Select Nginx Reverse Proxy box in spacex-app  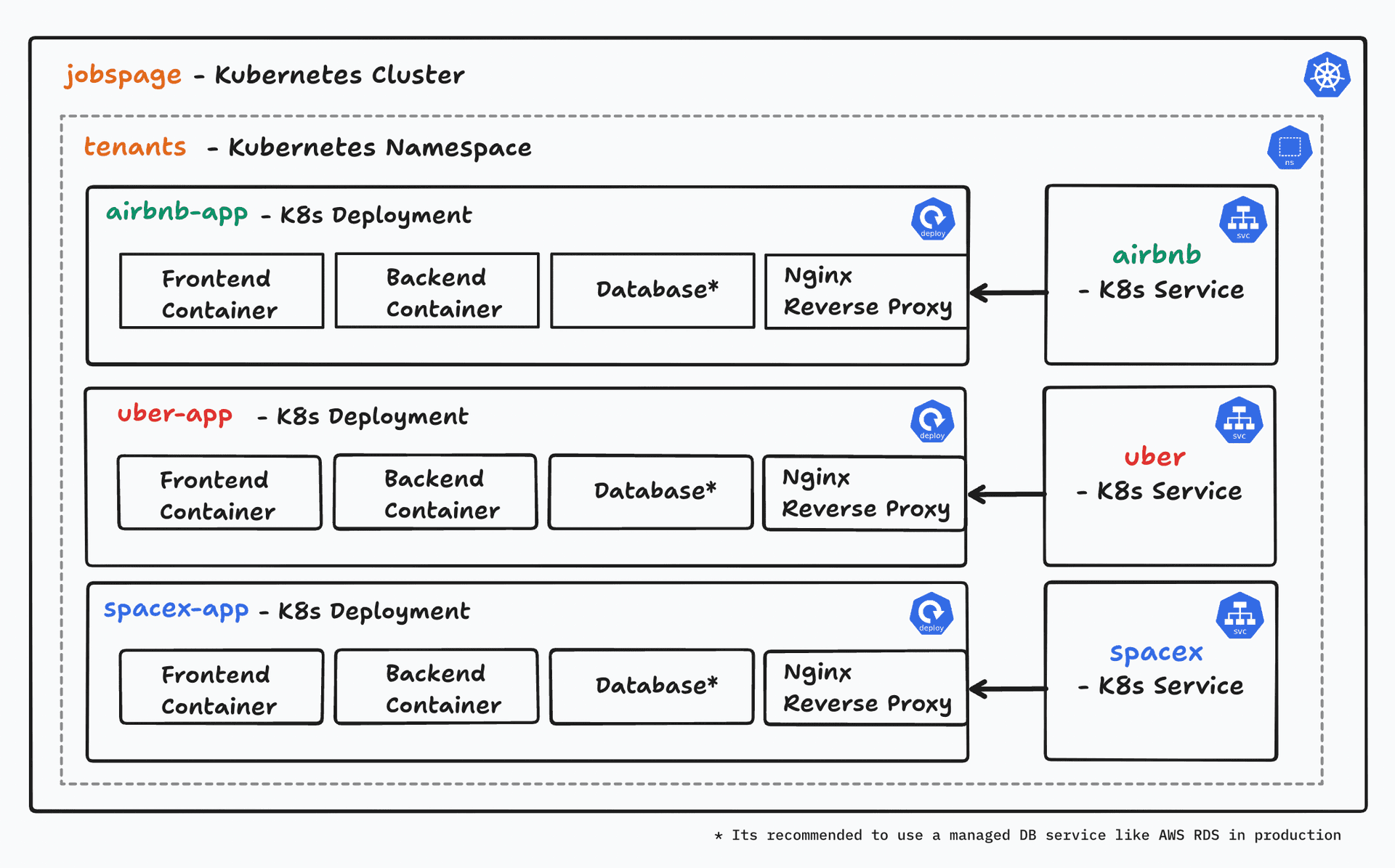(866, 688)
